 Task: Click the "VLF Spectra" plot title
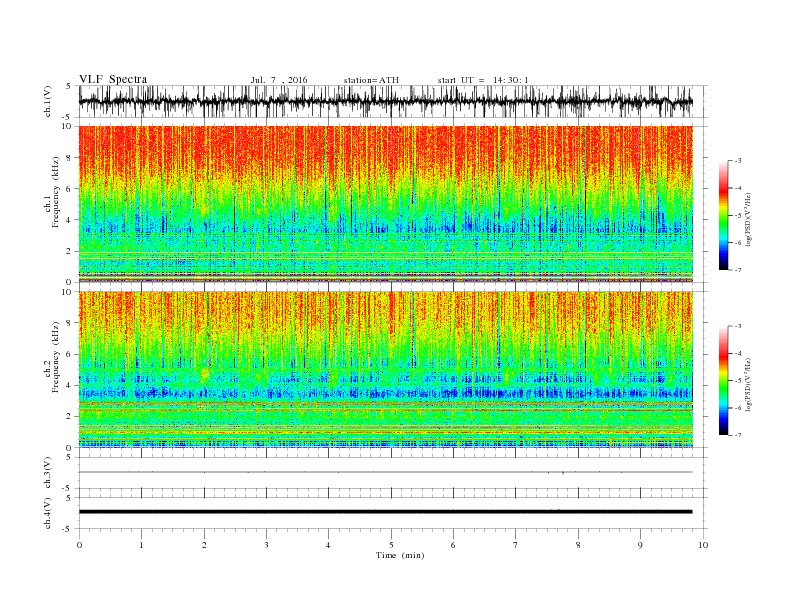click(x=113, y=79)
